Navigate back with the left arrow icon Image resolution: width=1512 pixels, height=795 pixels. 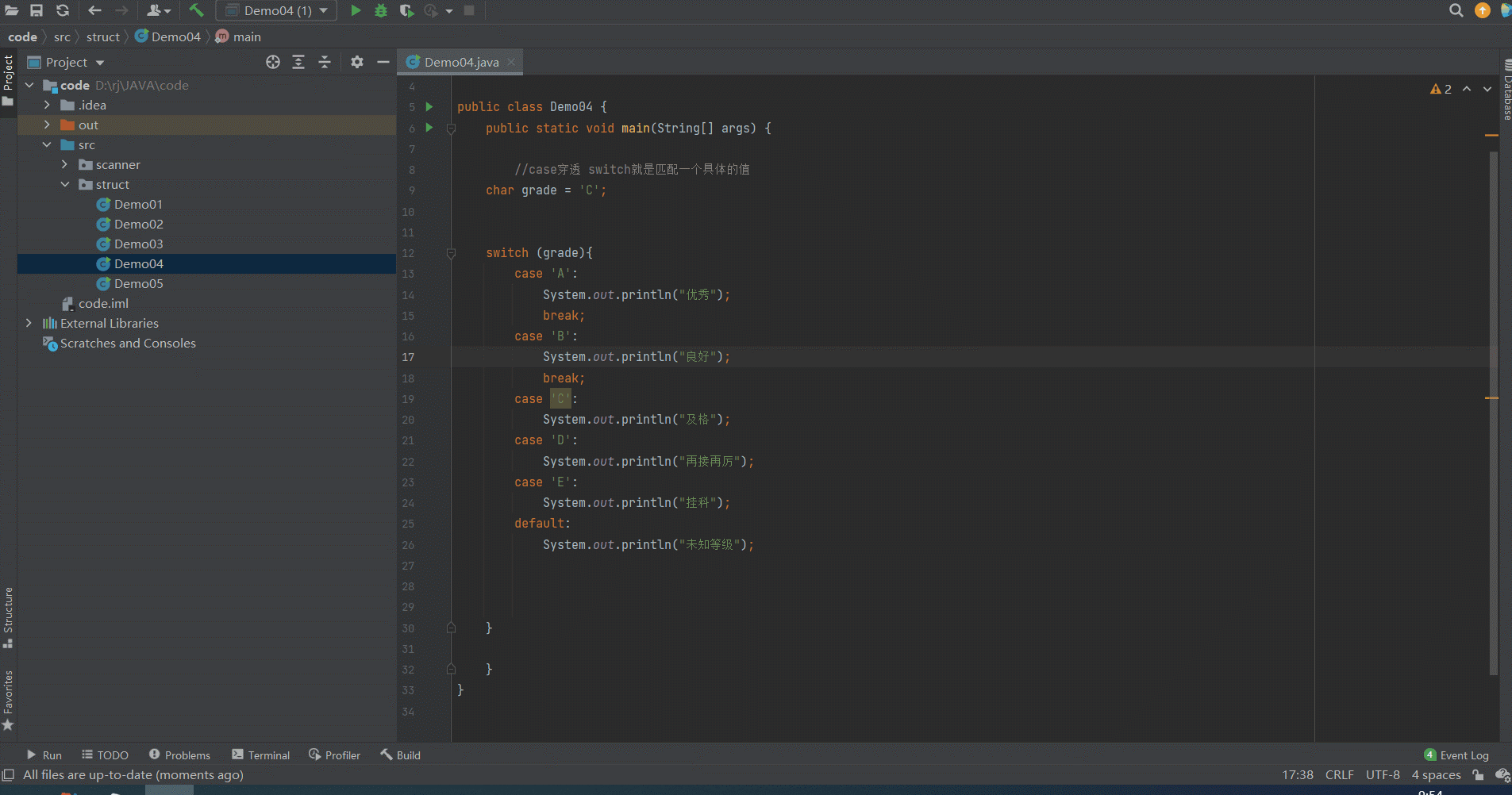[x=94, y=10]
